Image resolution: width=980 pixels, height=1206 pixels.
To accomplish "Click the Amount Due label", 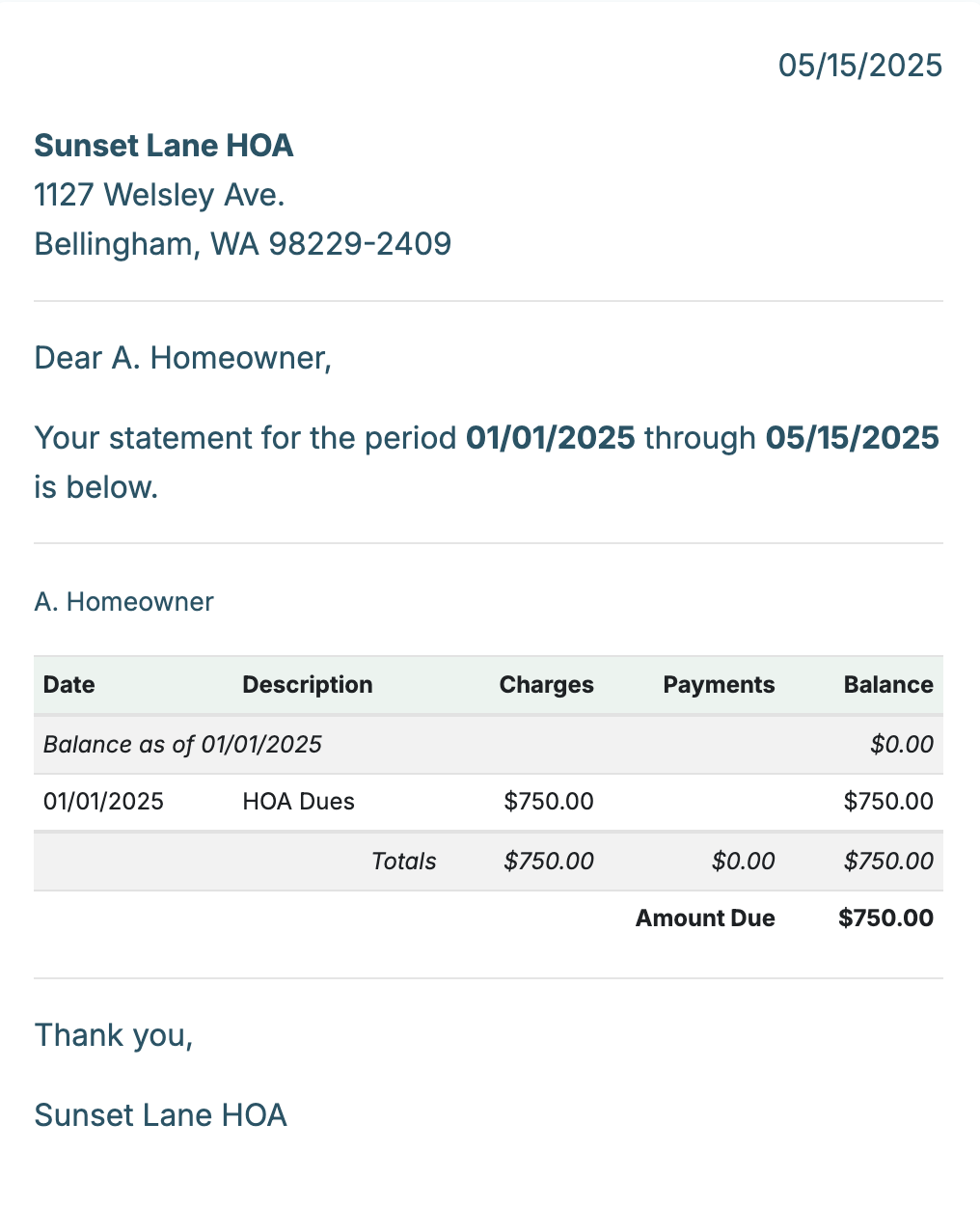I will coord(705,918).
